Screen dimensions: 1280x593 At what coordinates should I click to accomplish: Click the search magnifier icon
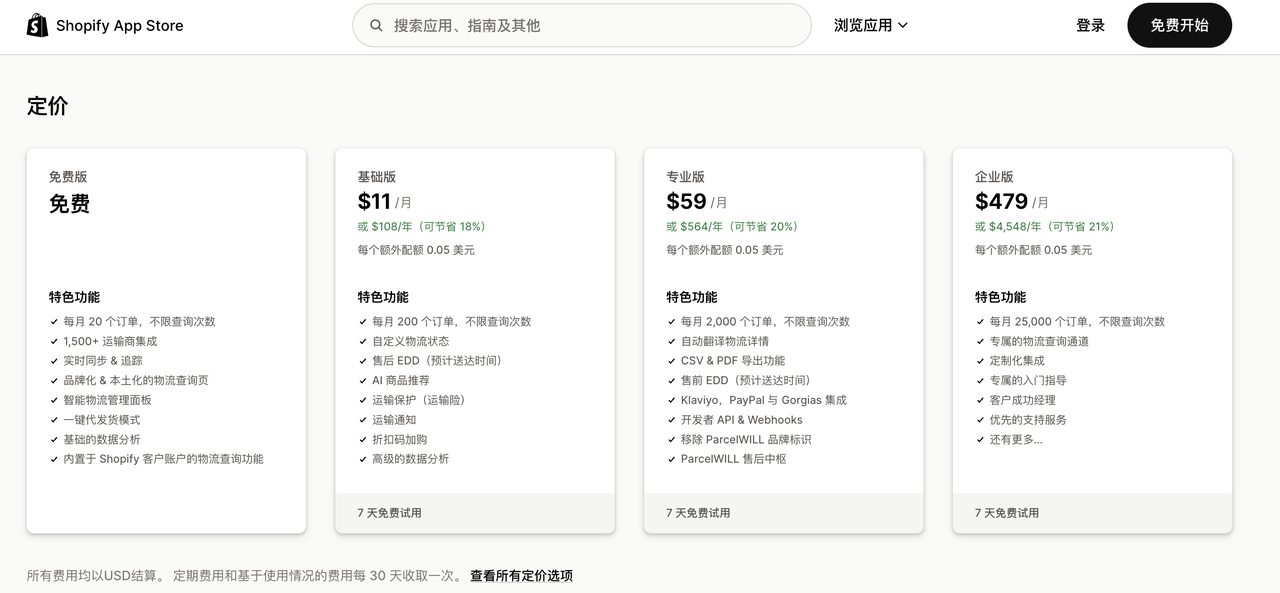[x=375, y=25]
